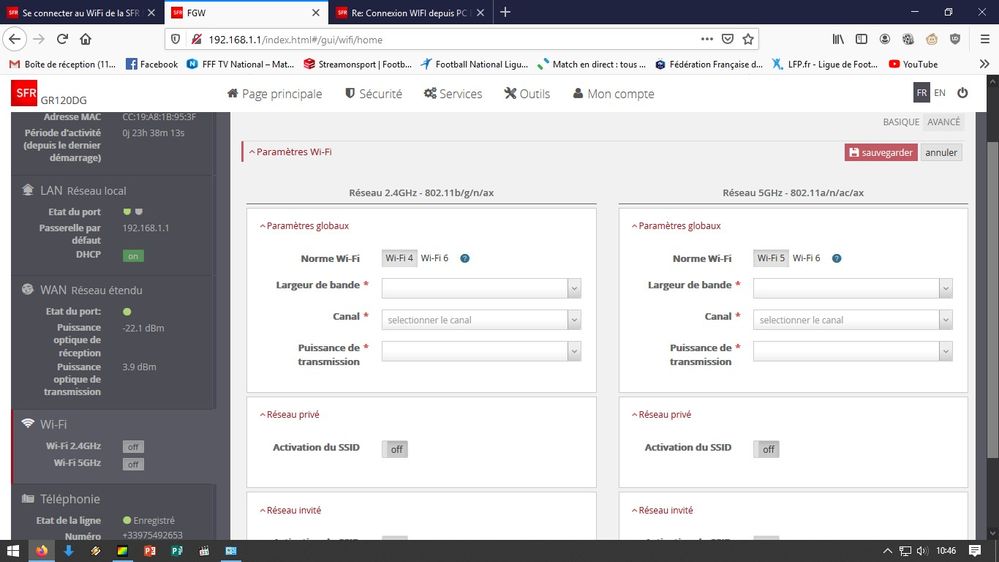Viewport: 999px width, 562px height.
Task: Click the sauvegarder button
Action: (880, 153)
